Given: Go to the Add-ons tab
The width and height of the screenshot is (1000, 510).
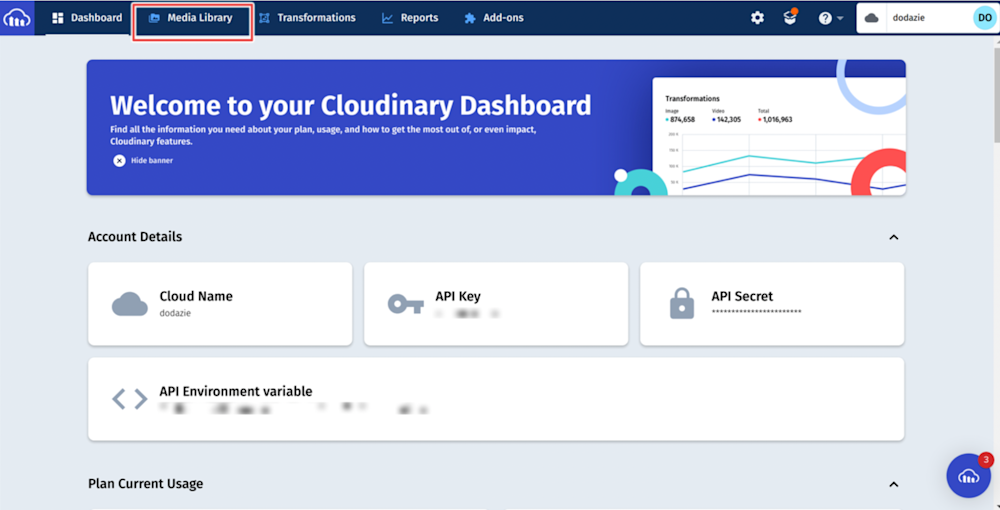Looking at the screenshot, I should click(x=494, y=18).
